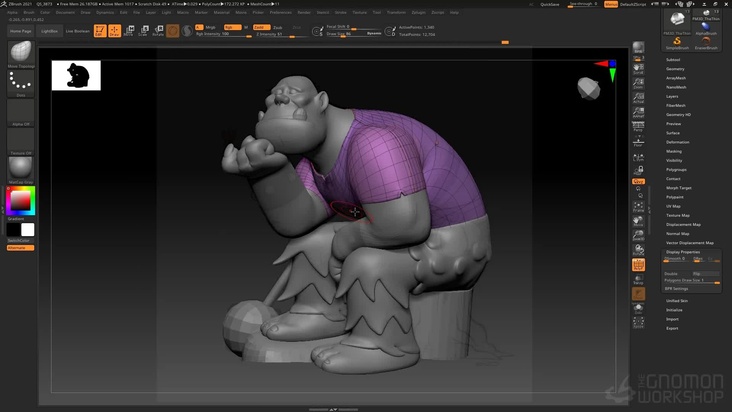Open the Texture Off slot
Screen dimensions: 732x412
click(x=21, y=141)
